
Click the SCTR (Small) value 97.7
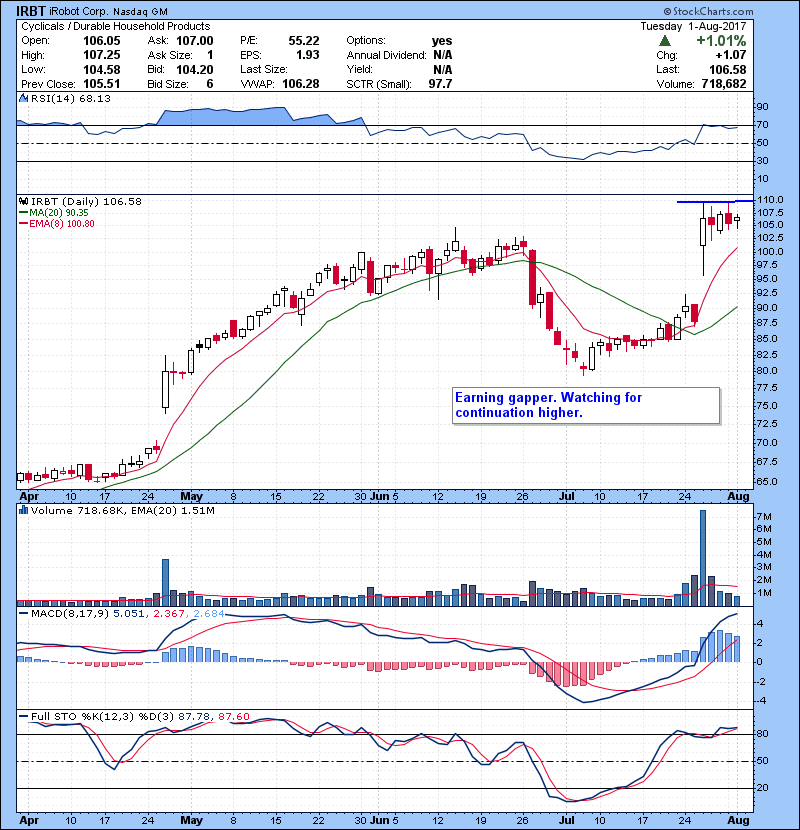441,84
